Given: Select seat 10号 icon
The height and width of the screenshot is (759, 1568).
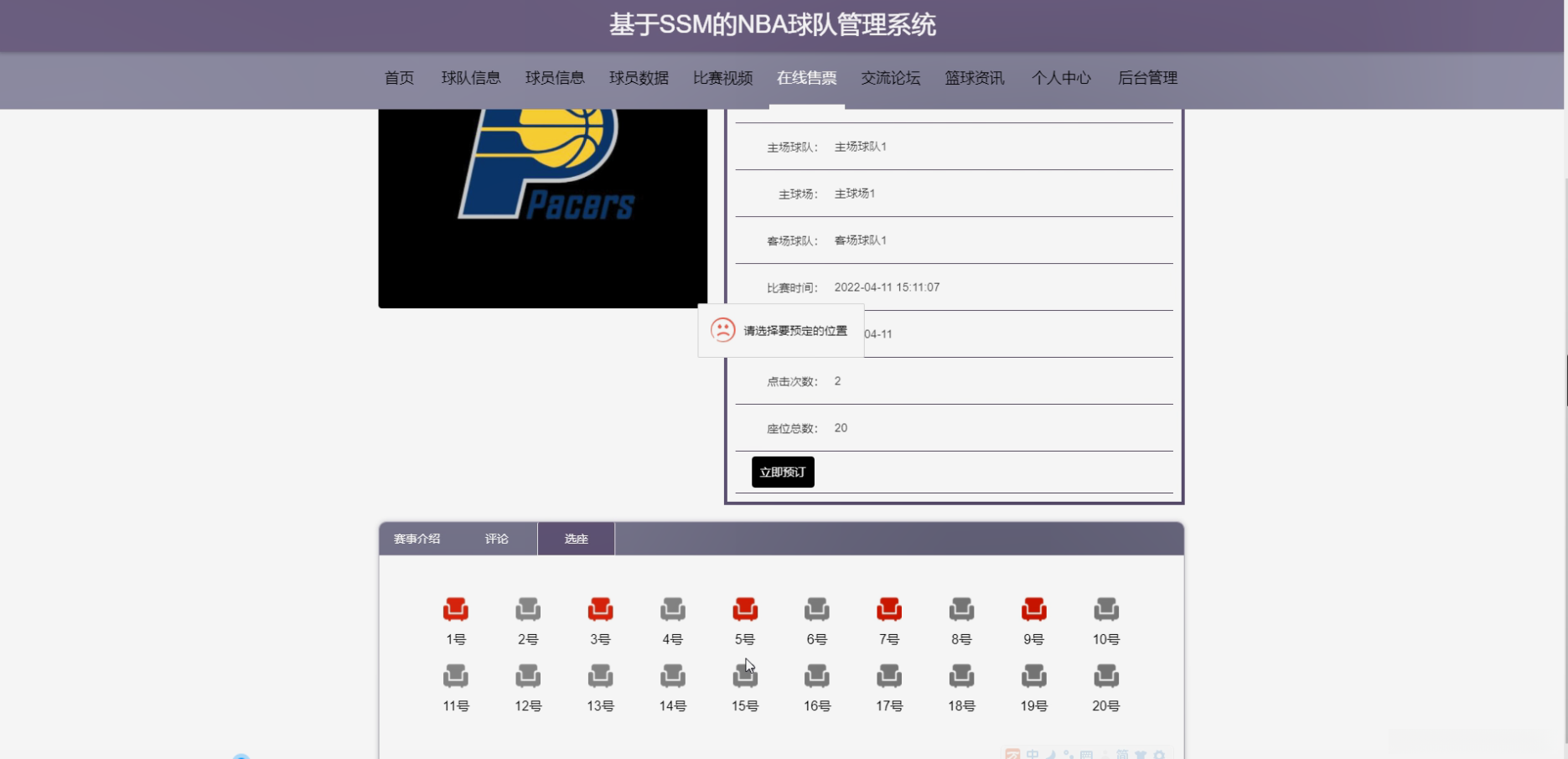Looking at the screenshot, I should point(1106,609).
